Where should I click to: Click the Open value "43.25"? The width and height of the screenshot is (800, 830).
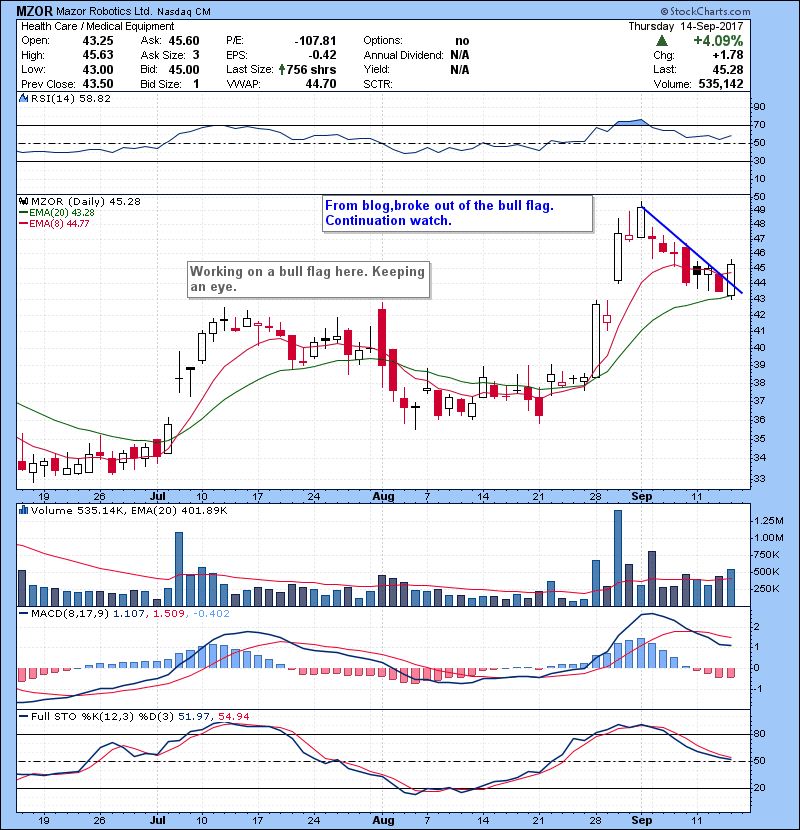pos(98,41)
